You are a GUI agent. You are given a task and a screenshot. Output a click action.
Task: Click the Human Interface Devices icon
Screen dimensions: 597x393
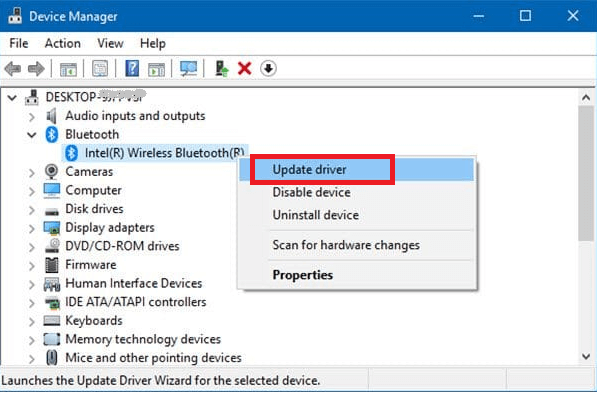51,284
